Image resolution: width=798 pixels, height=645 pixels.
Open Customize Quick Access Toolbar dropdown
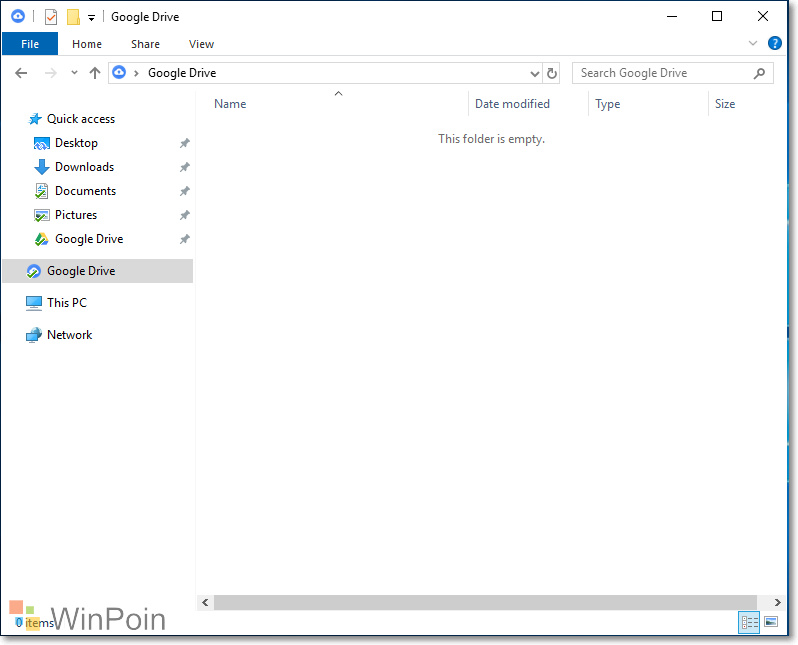pyautogui.click(x=92, y=18)
